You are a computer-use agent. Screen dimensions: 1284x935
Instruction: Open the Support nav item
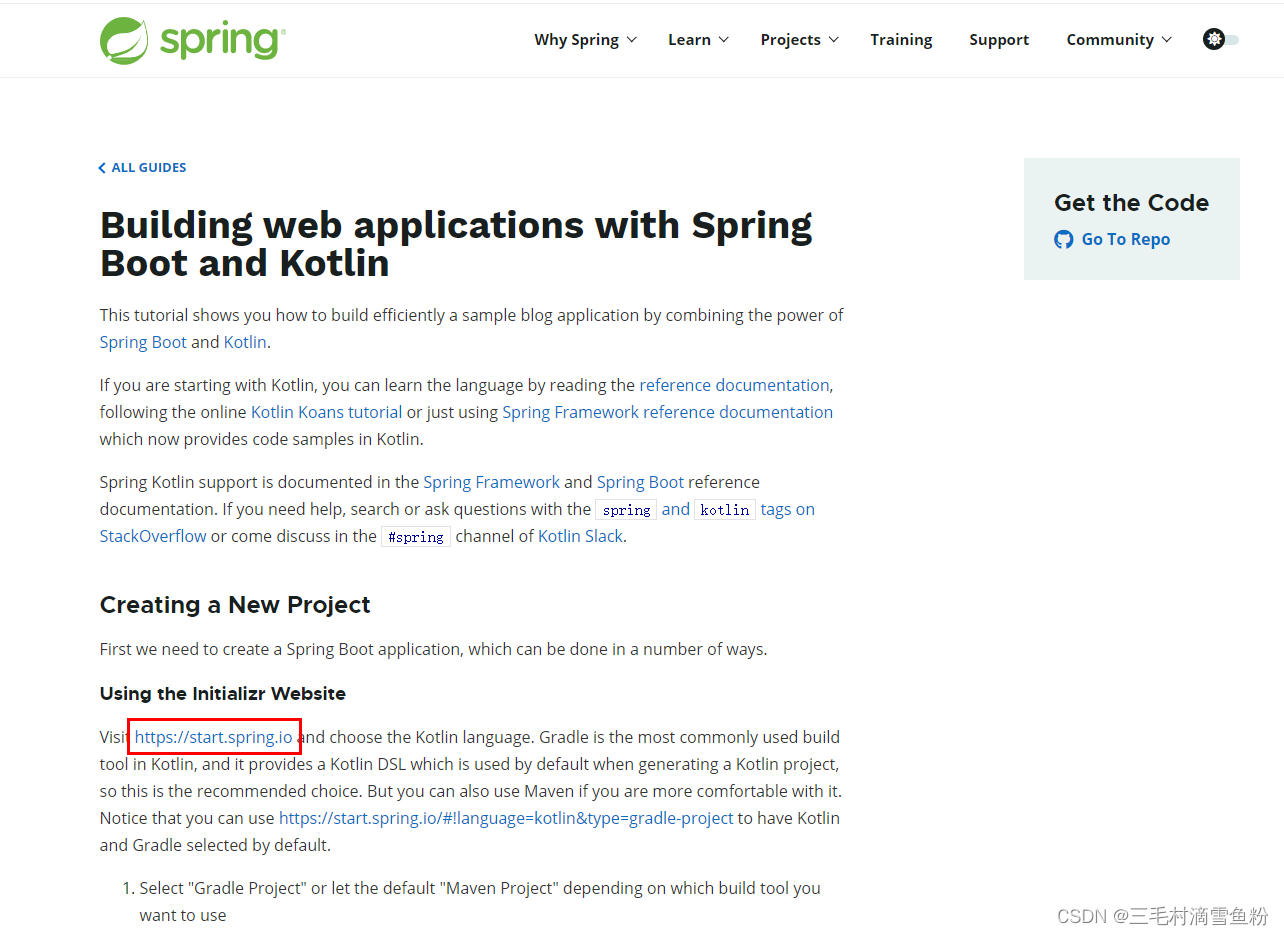[x=999, y=40]
